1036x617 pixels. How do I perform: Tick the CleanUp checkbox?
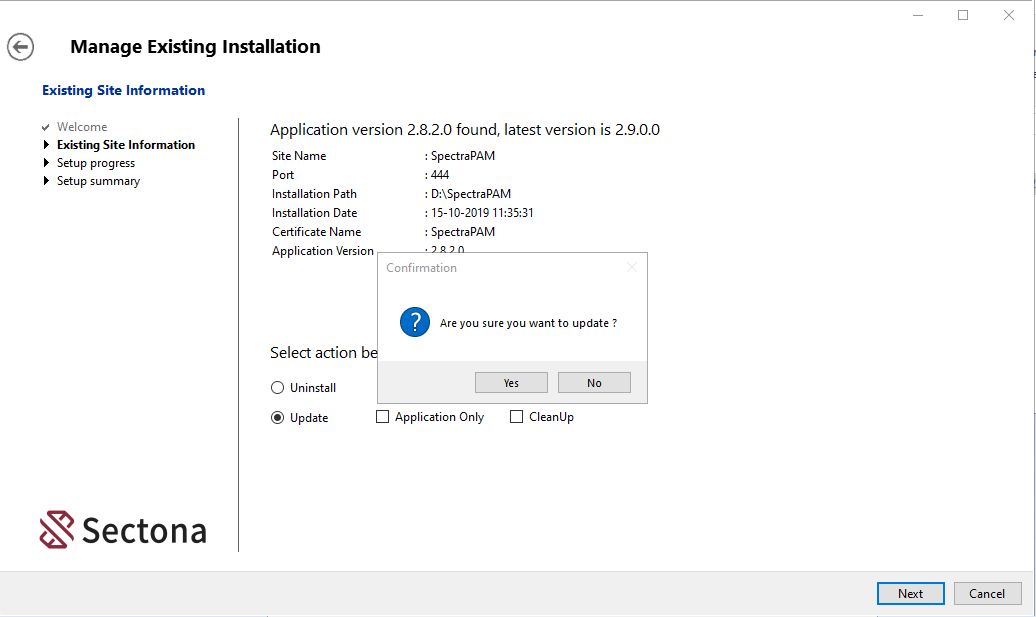click(517, 417)
